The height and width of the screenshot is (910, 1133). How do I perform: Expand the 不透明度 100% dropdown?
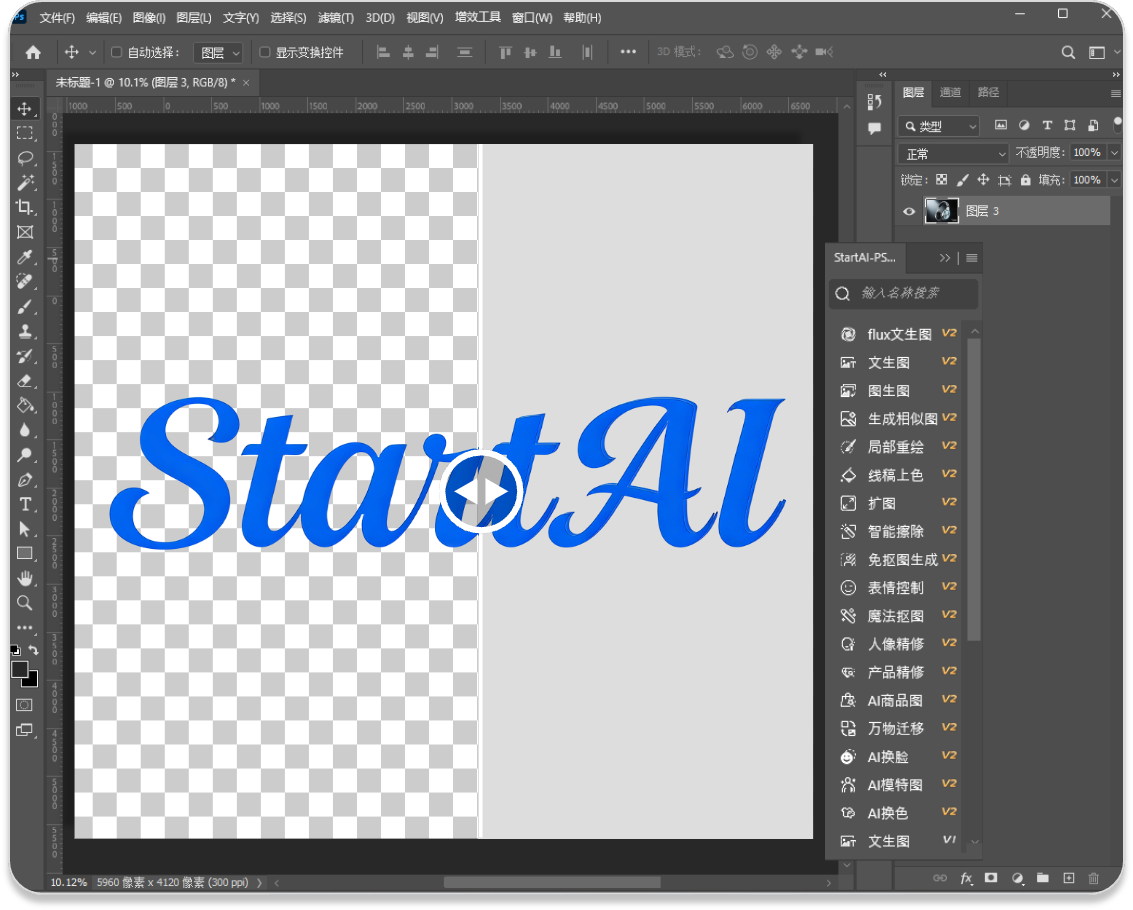1111,153
